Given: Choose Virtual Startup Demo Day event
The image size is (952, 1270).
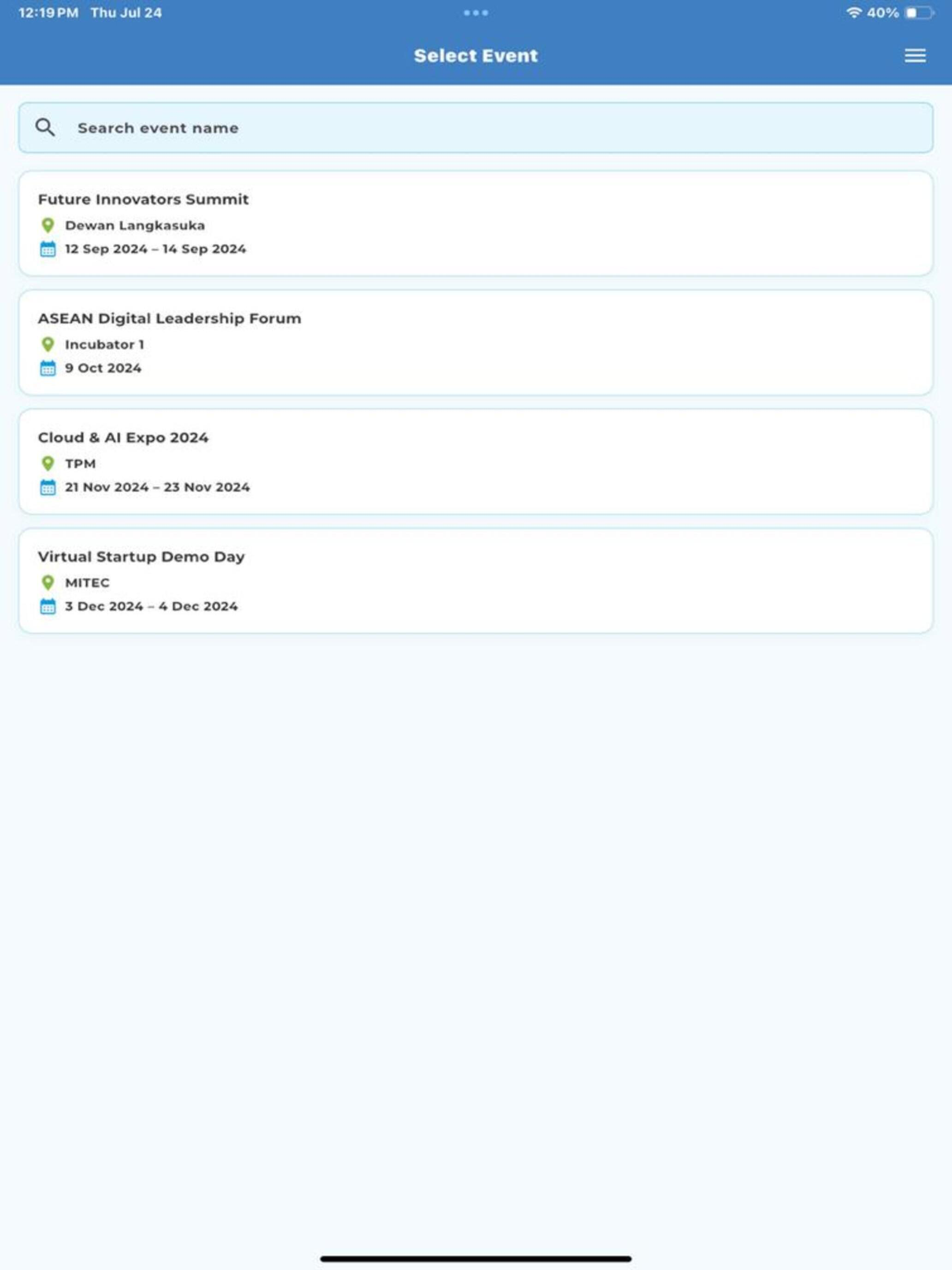Looking at the screenshot, I should coord(476,581).
